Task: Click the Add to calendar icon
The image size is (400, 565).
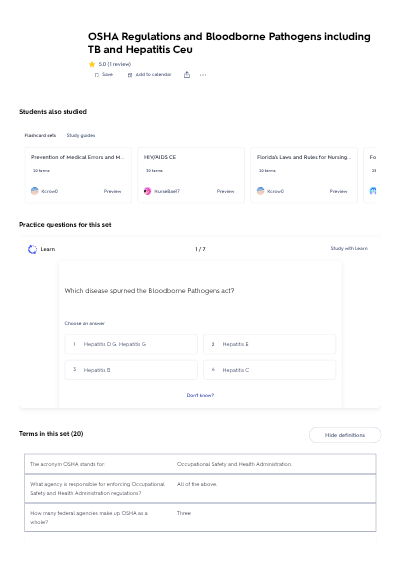Action: [130, 75]
